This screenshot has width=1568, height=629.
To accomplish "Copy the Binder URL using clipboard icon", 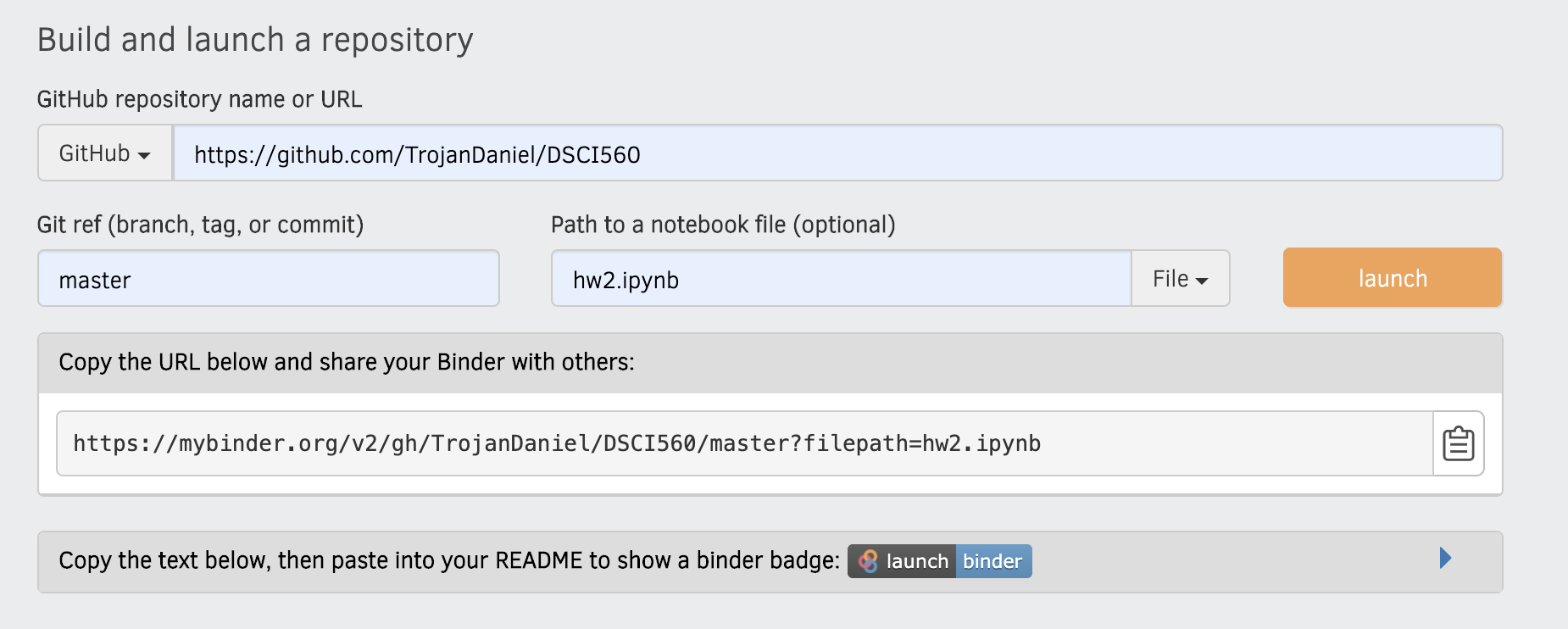I will pos(1458,443).
